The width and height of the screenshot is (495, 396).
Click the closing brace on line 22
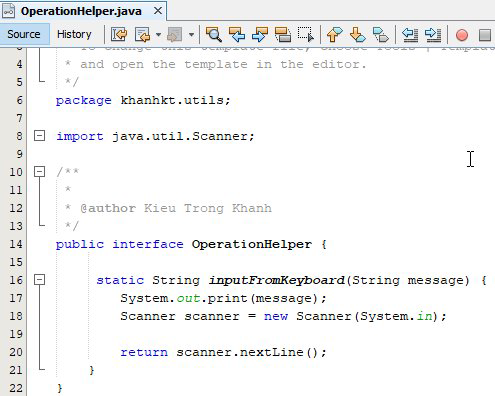(60, 388)
